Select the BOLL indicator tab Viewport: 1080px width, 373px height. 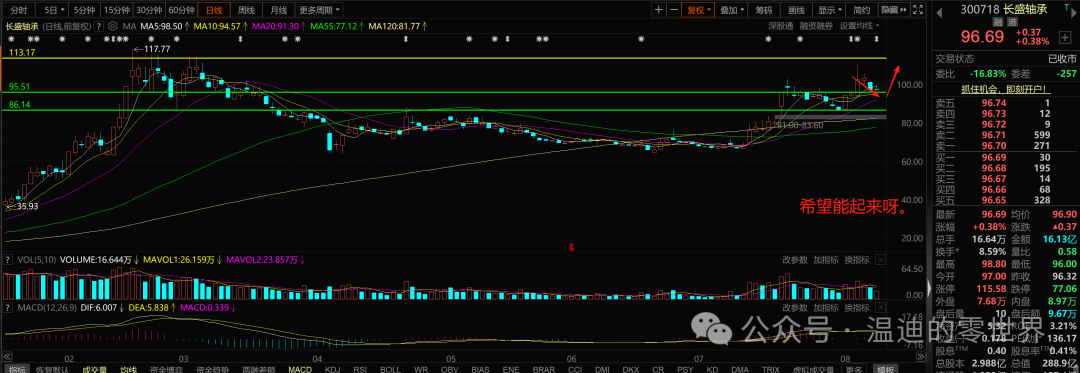click(x=391, y=369)
